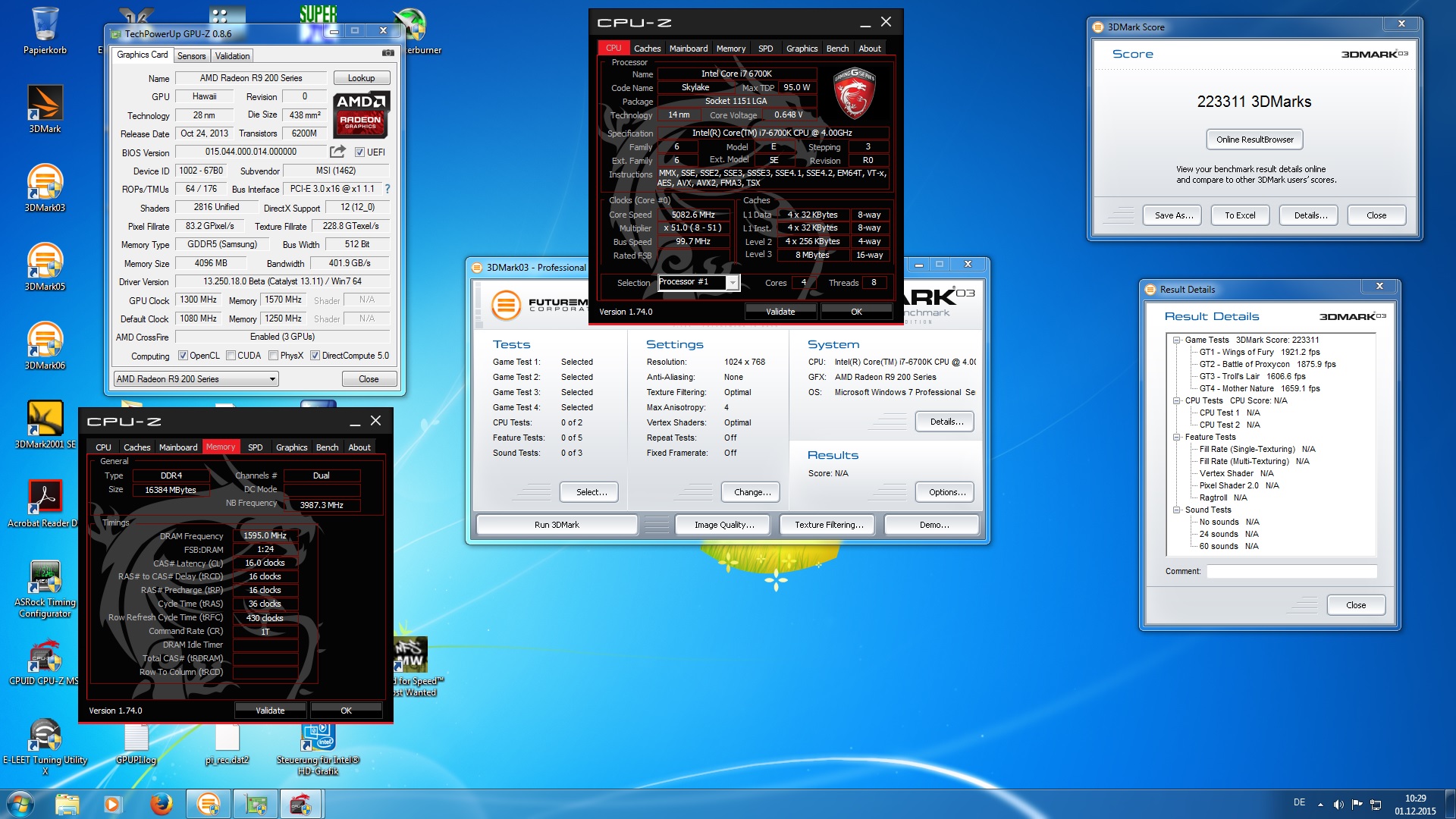Screen dimensions: 1456x819
Task: Toggle the DirectCompute 5.0 checkbox
Action: 315,356
